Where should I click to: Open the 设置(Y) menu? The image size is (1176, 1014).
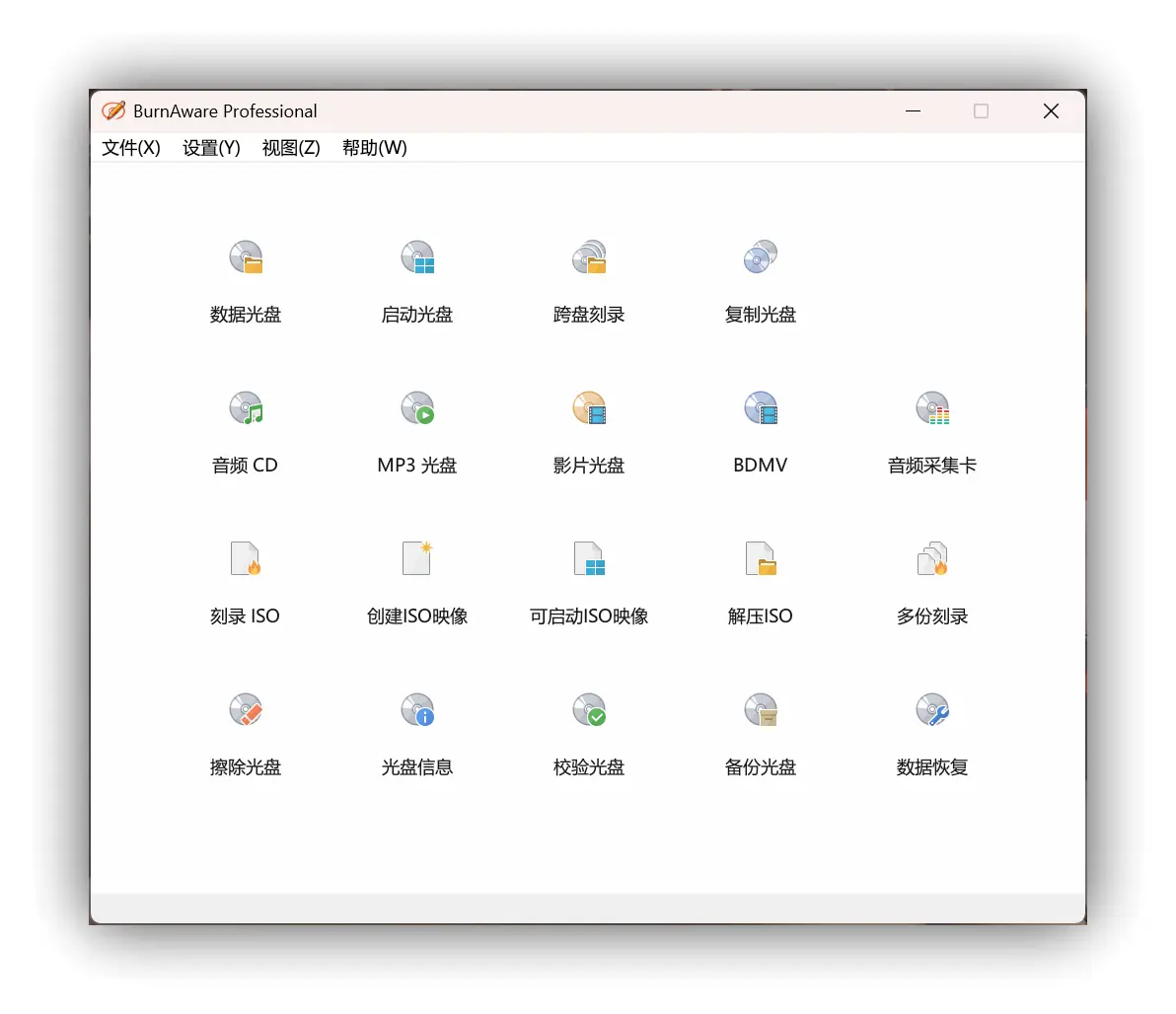coord(211,148)
